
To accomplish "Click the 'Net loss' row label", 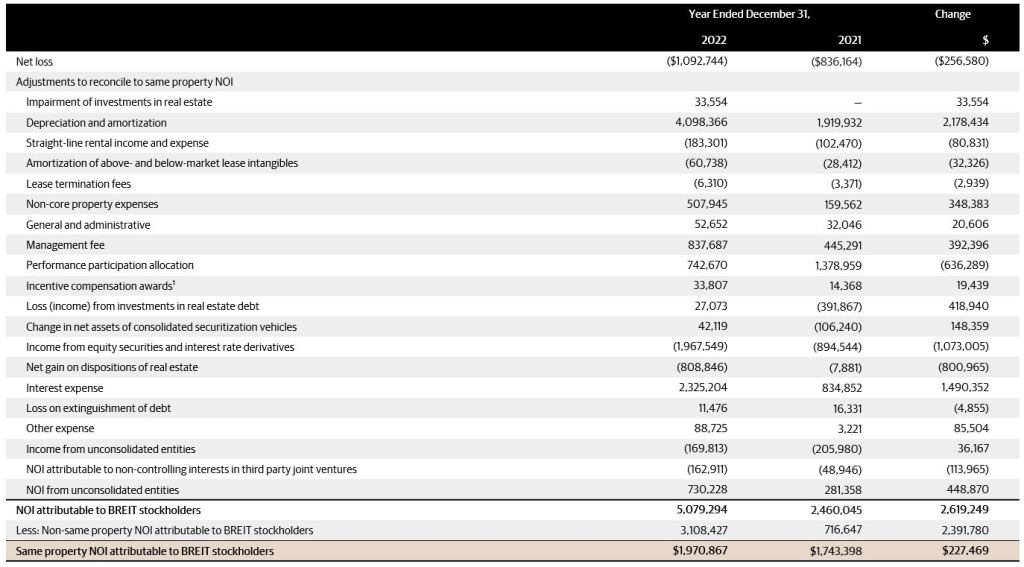I will click(34, 61).
